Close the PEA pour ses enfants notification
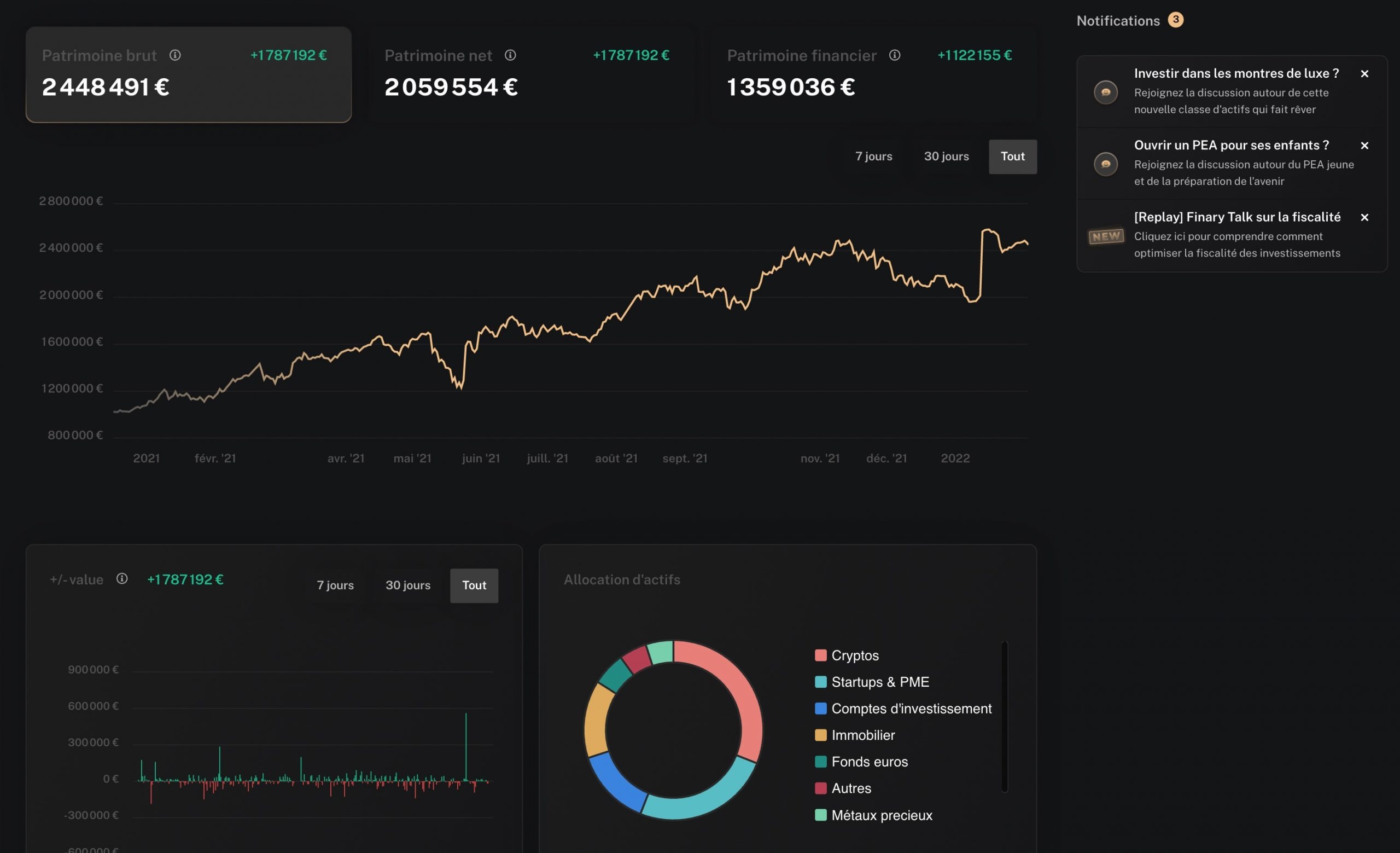1400x853 pixels. pos(1364,146)
